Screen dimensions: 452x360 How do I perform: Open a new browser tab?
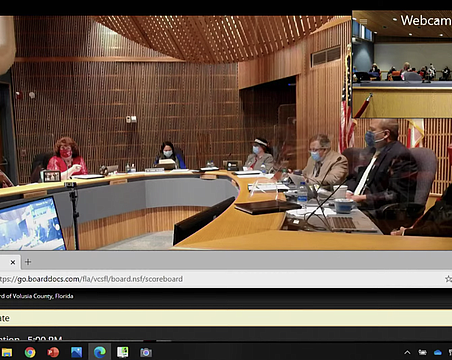coord(28,262)
